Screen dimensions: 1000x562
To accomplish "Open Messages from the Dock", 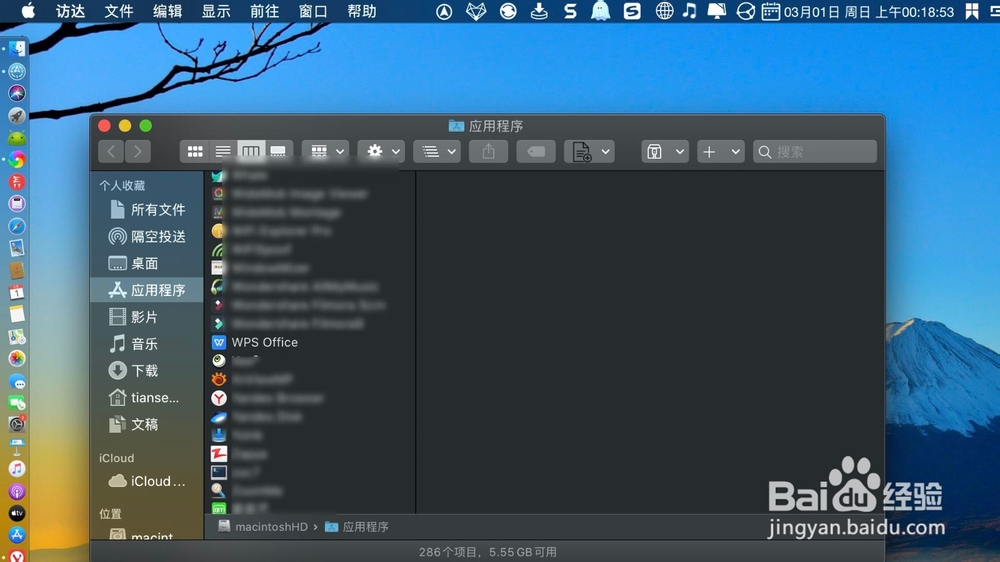I will tap(17, 381).
